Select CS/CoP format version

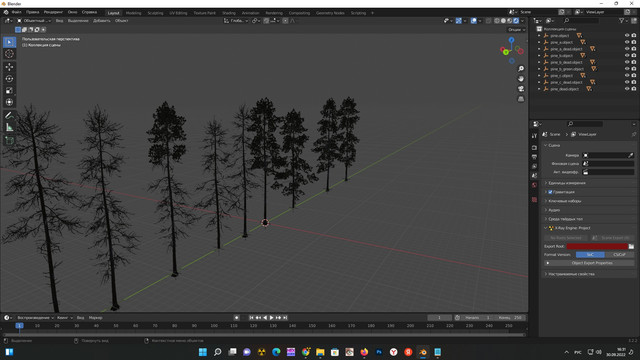(619, 255)
